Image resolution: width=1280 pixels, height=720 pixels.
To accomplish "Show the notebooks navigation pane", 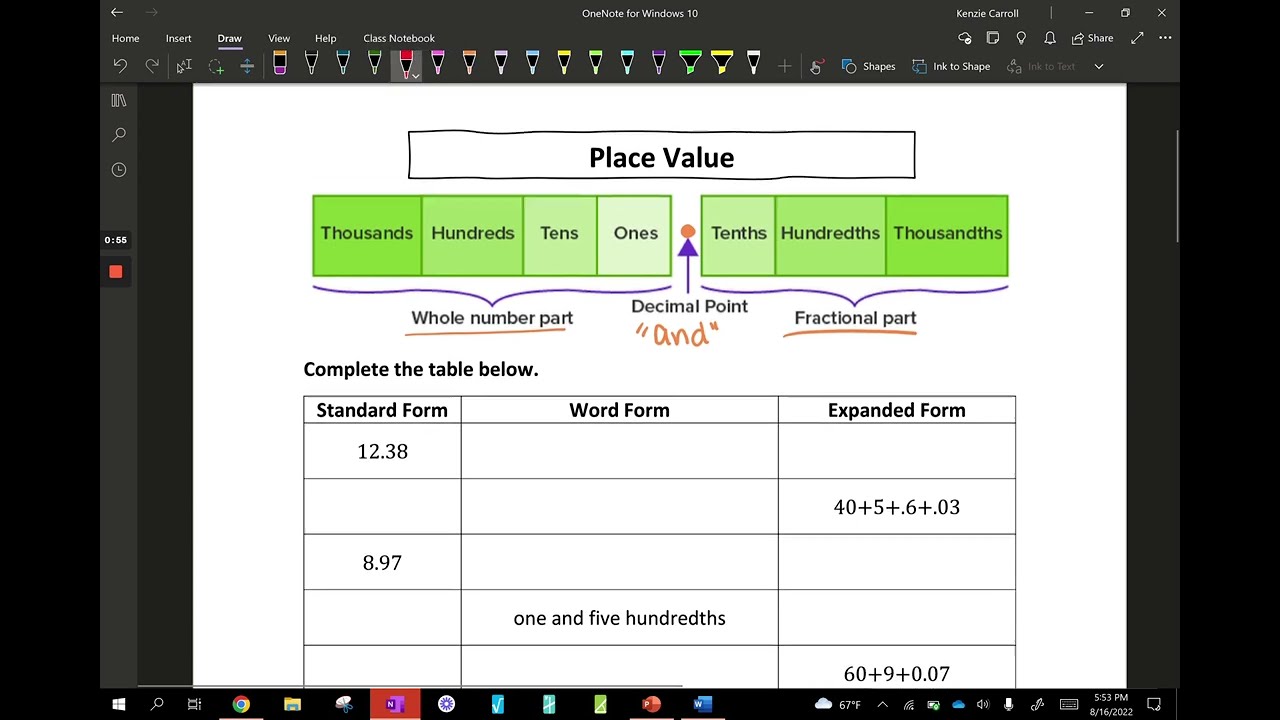I will (x=119, y=100).
